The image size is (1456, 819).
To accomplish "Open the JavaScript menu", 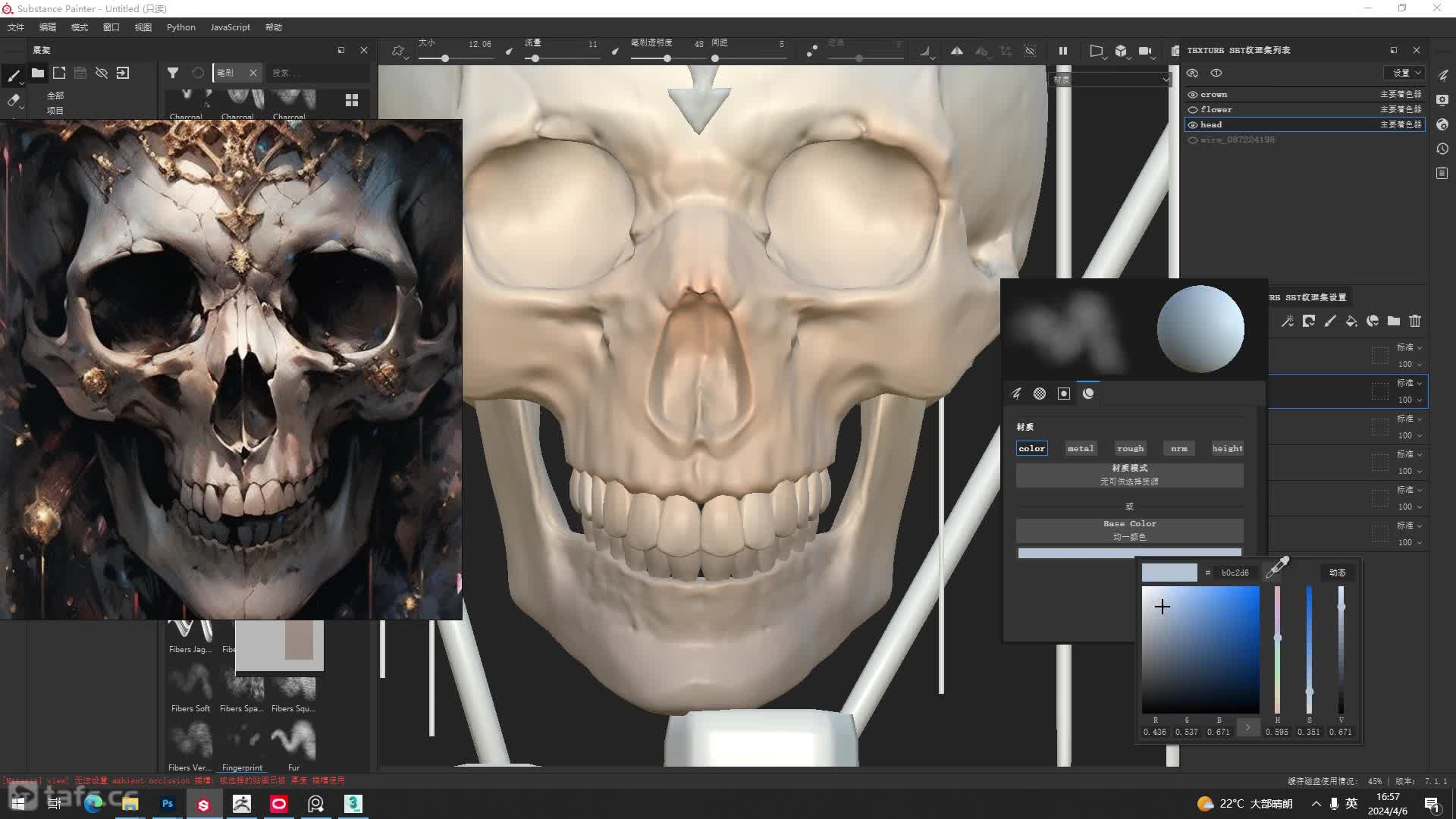I will coord(230,27).
